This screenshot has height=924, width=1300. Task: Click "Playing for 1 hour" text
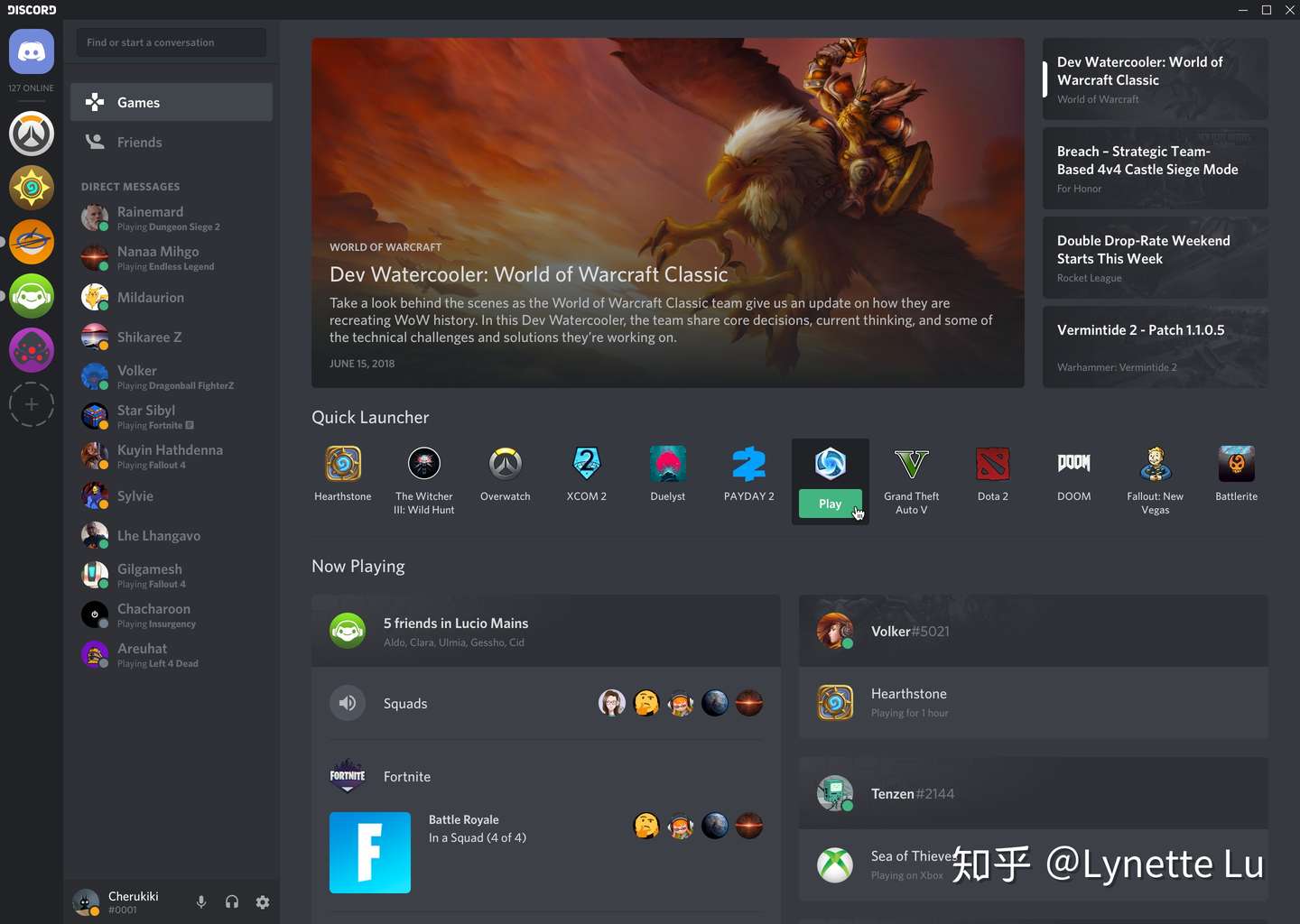click(x=909, y=713)
